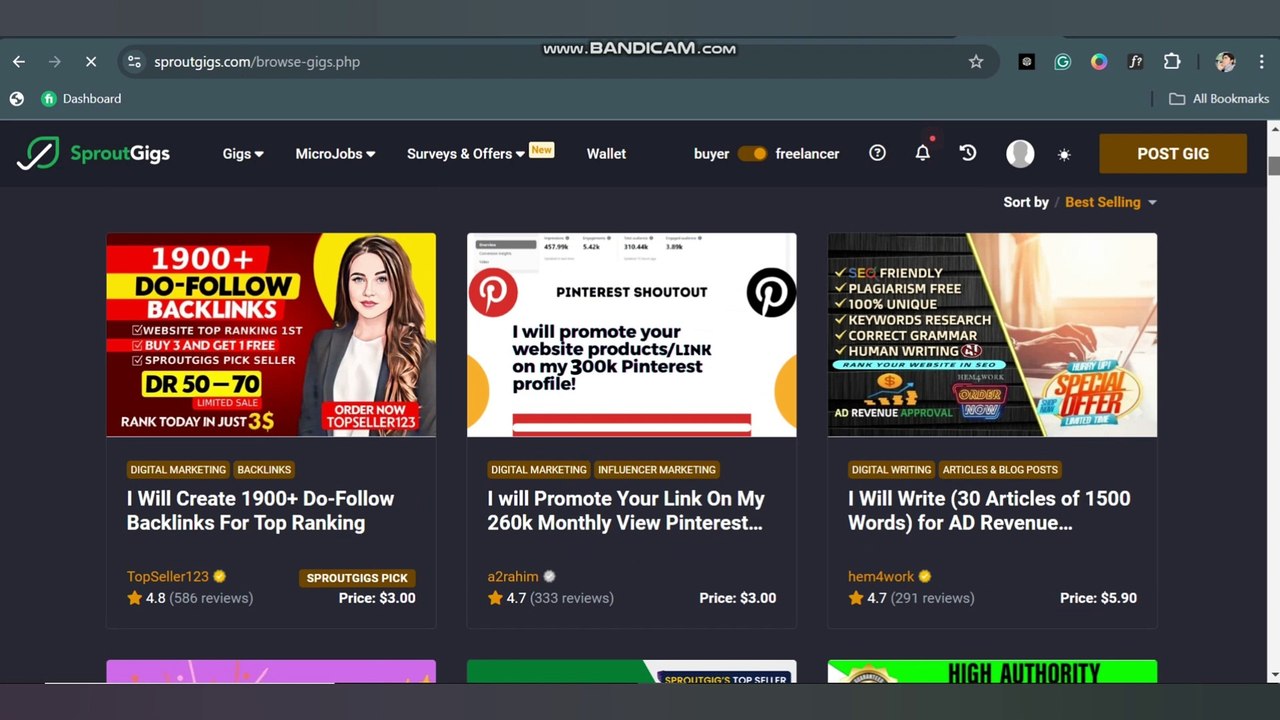This screenshot has width=1280, height=720.
Task: Click the POST GIG button
Action: click(x=1173, y=153)
